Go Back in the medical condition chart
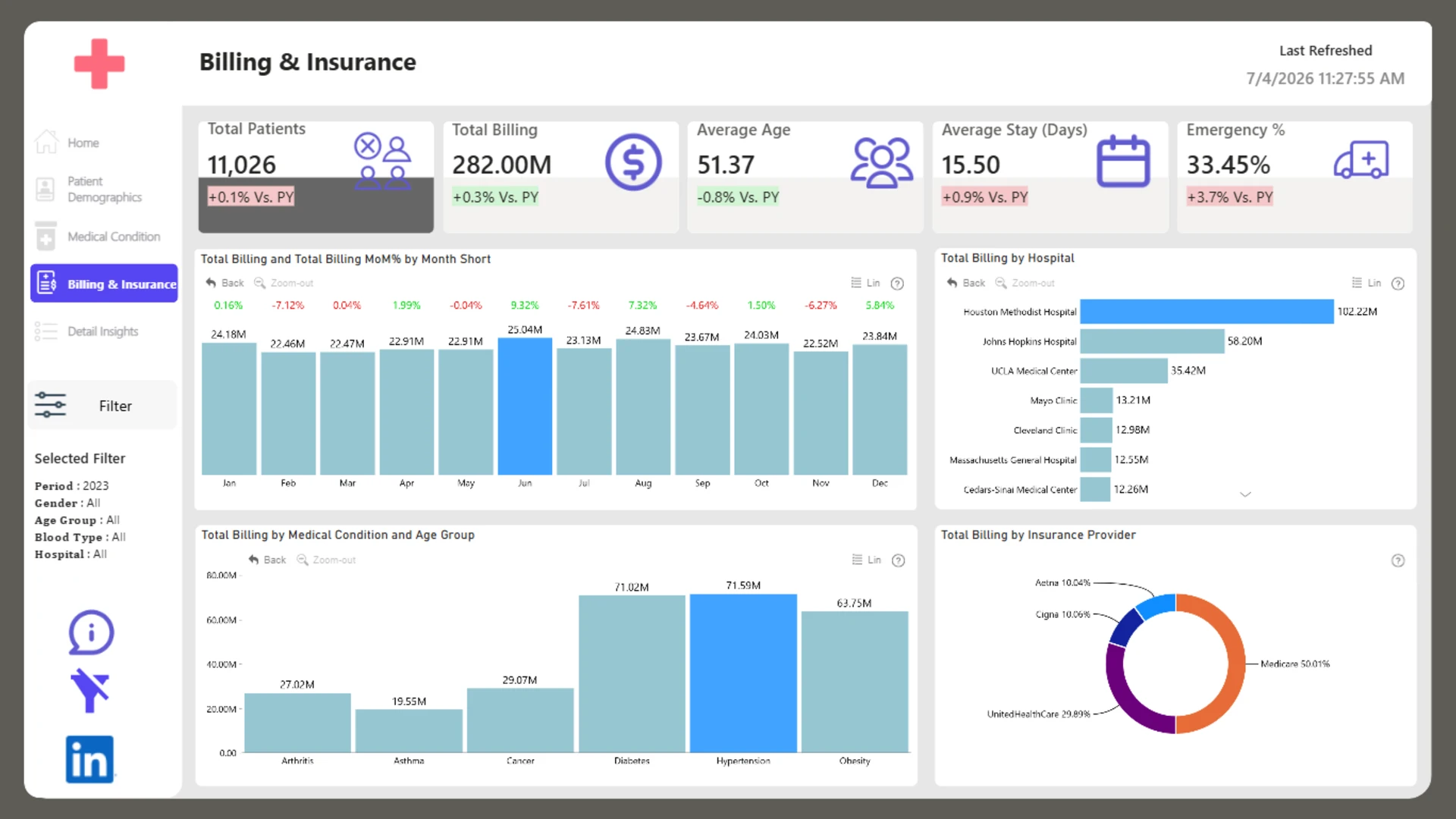 [267, 560]
